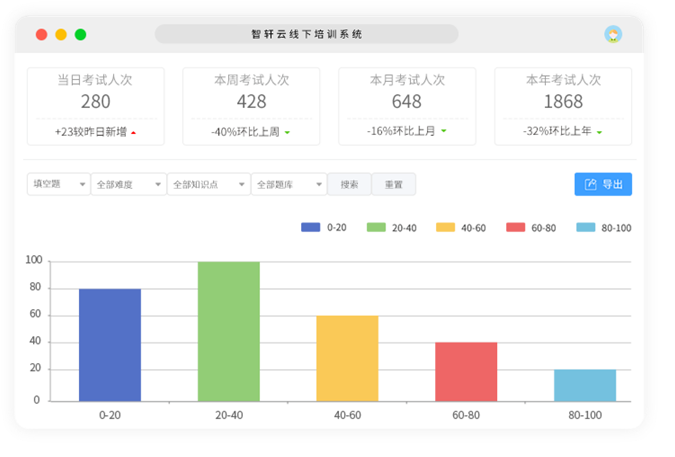
Task: Click the y-axis value 40
Action: (35, 341)
